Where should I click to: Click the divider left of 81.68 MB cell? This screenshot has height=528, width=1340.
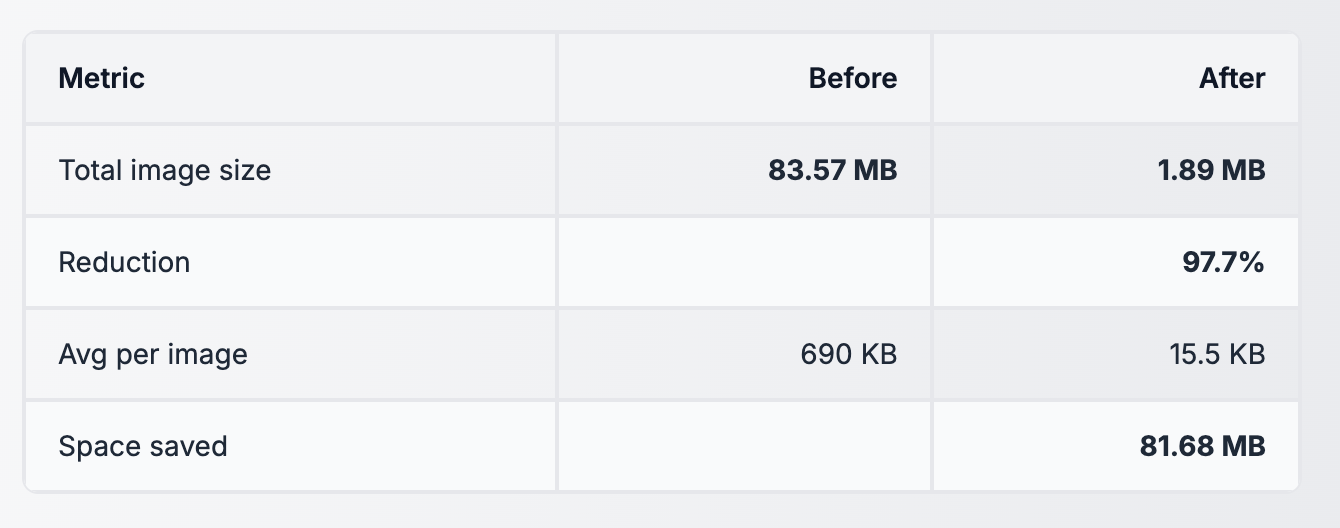point(932,446)
